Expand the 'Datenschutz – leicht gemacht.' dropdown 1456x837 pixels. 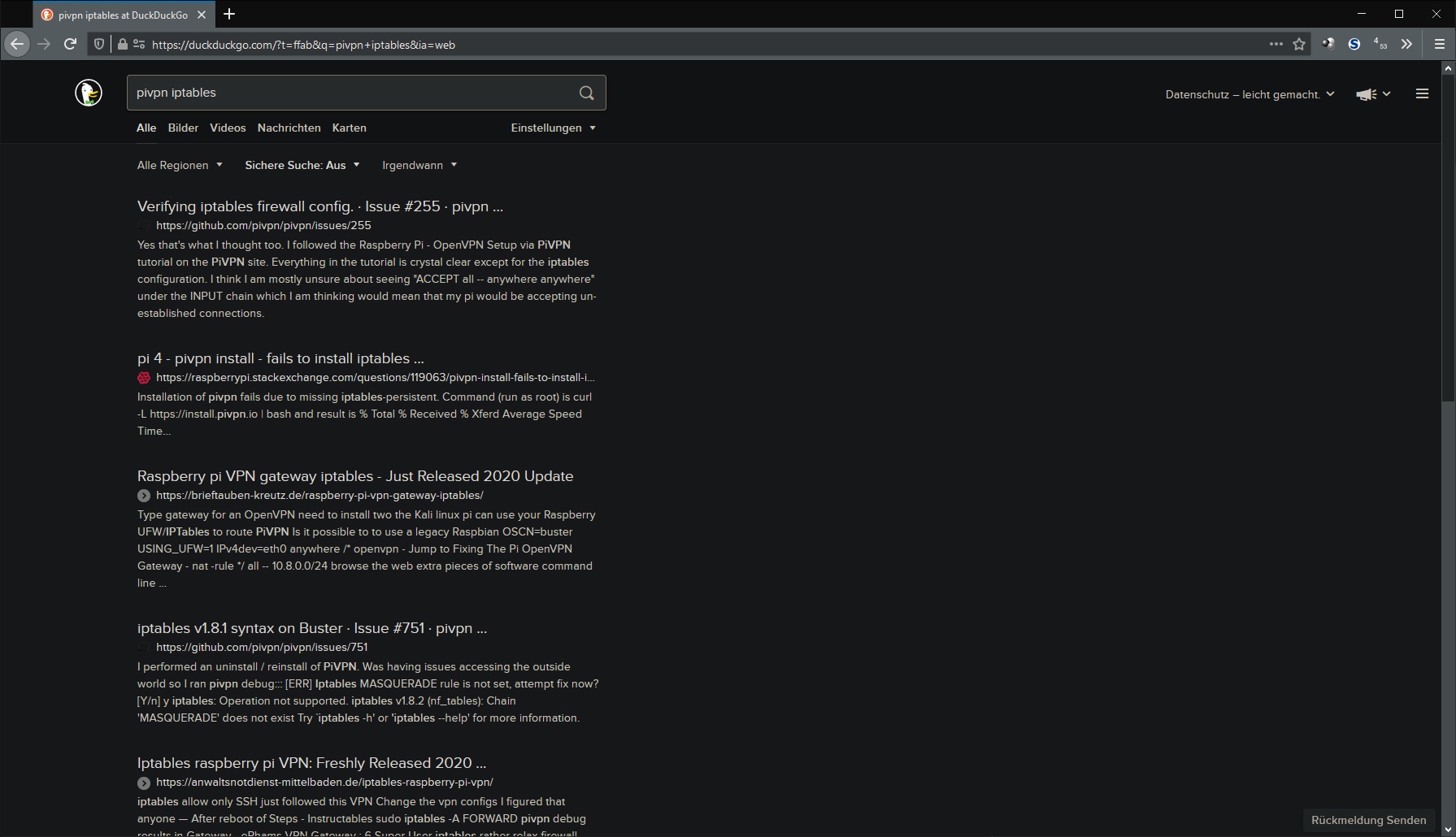1250,94
